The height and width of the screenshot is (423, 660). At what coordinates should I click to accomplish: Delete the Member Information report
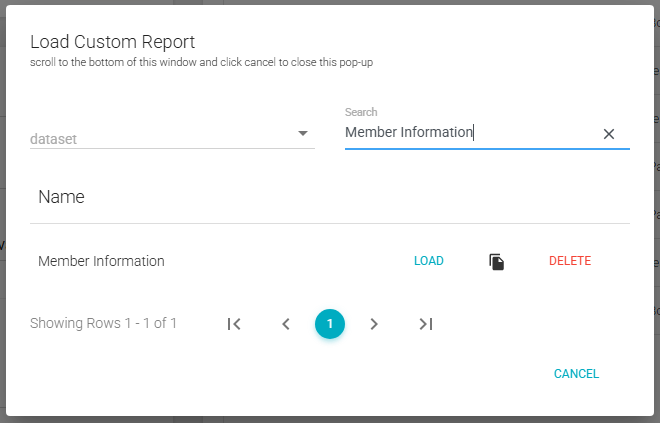pyautogui.click(x=570, y=261)
